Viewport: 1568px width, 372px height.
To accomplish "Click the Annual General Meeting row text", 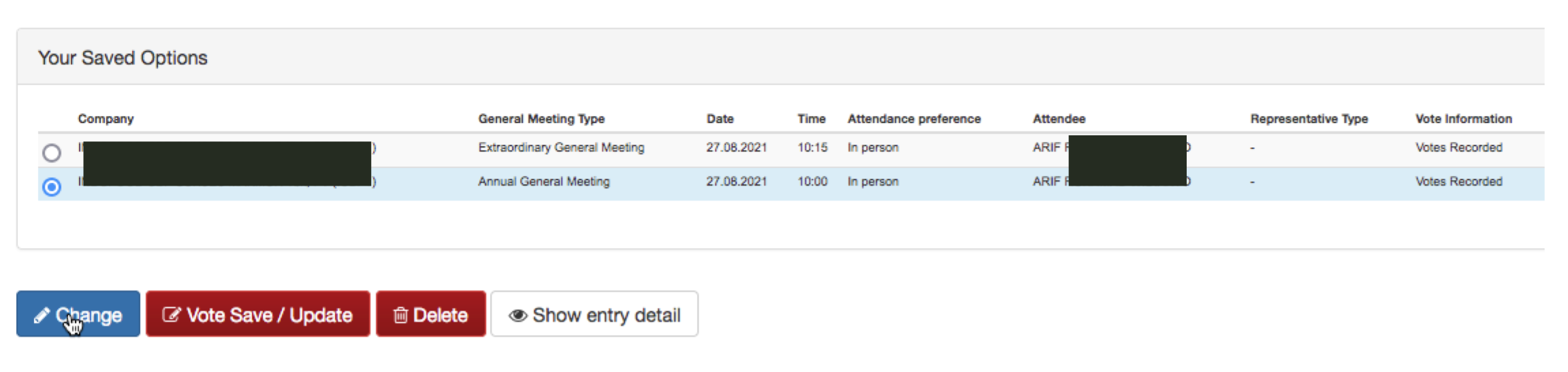I will pyautogui.click(x=543, y=182).
